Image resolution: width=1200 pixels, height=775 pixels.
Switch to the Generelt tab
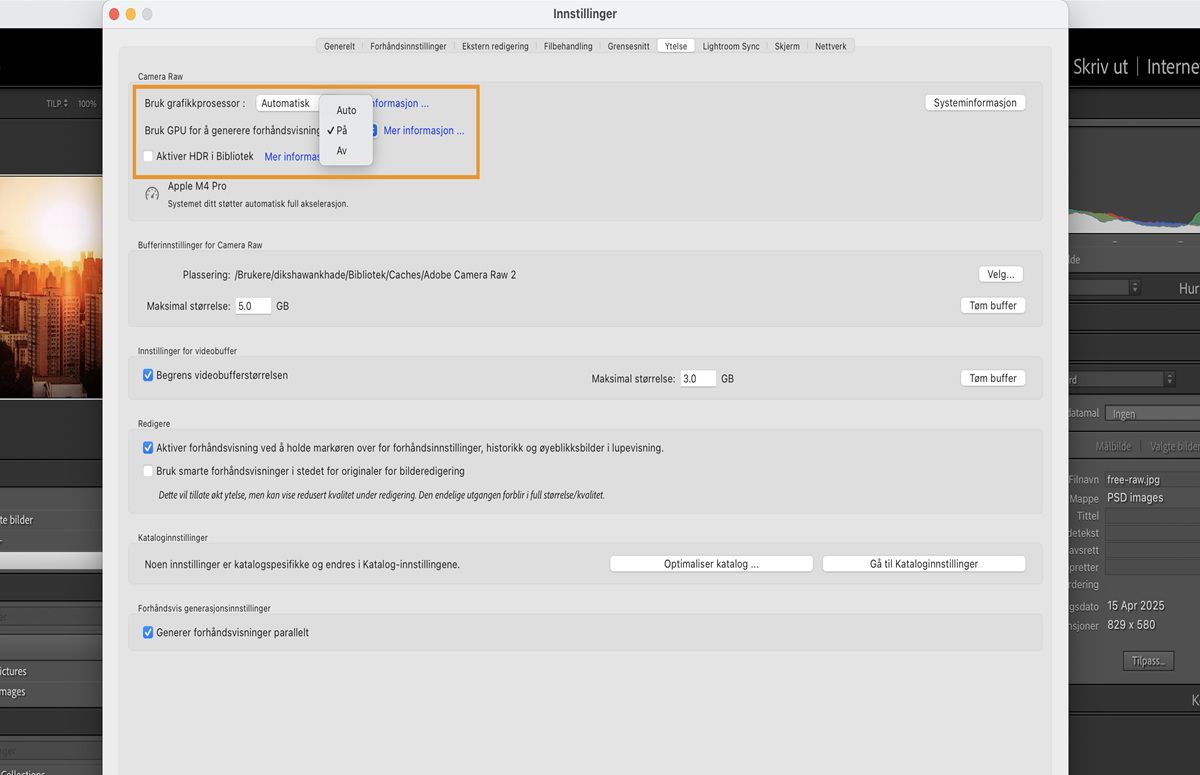pyautogui.click(x=338, y=45)
